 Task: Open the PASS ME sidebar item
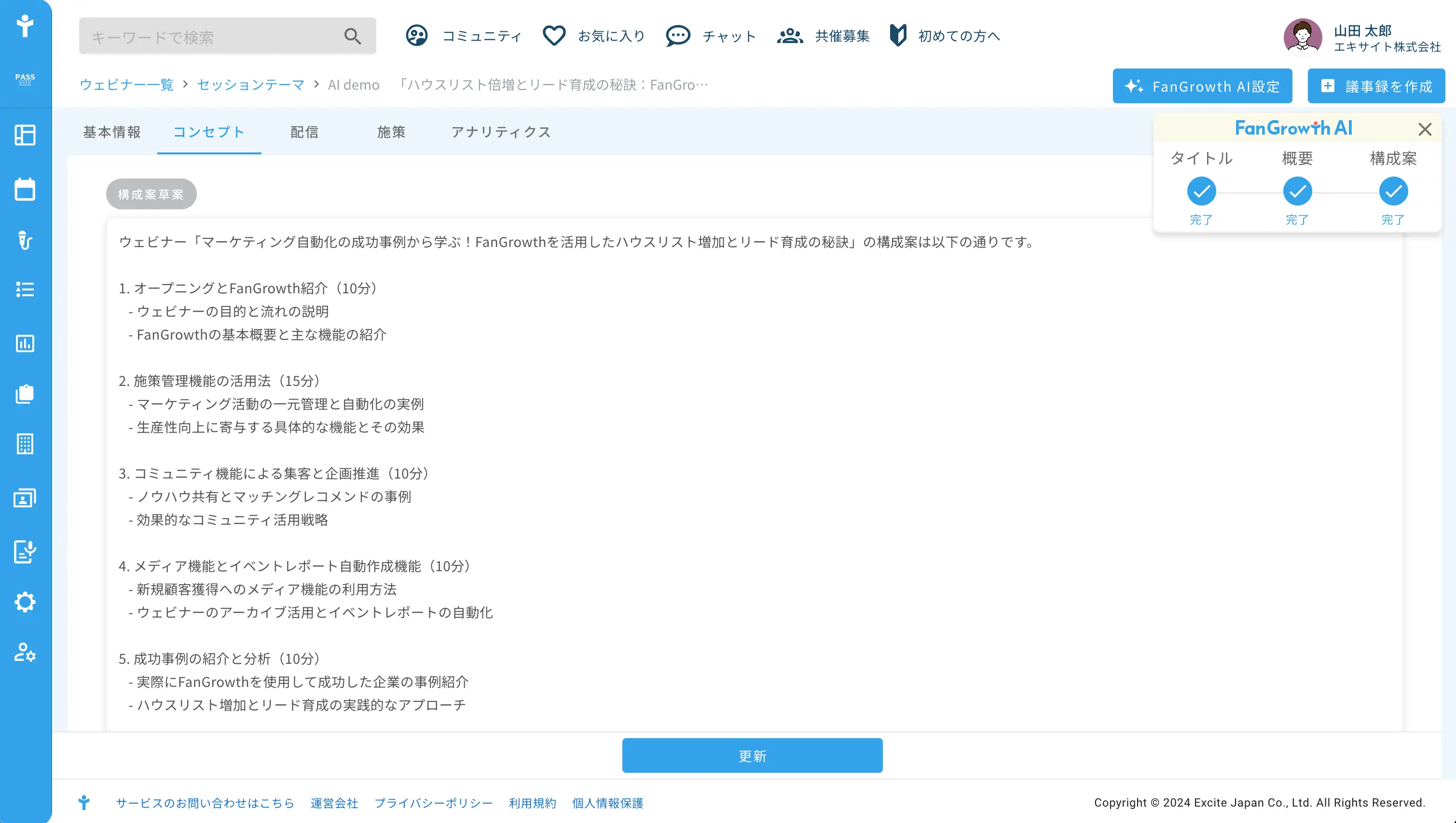coord(25,79)
